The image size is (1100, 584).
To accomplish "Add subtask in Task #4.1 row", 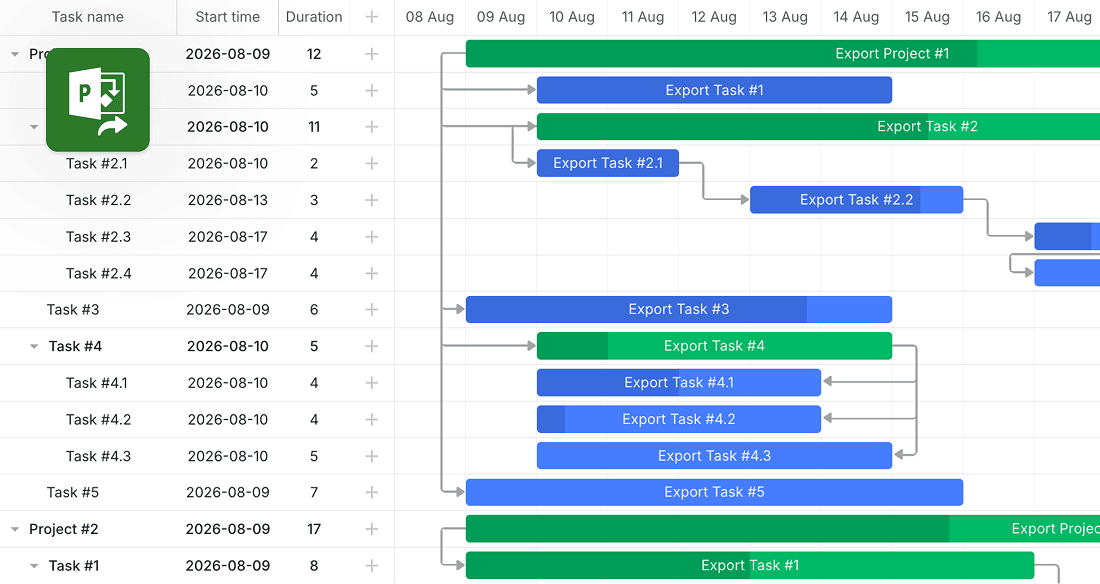I will click(372, 383).
